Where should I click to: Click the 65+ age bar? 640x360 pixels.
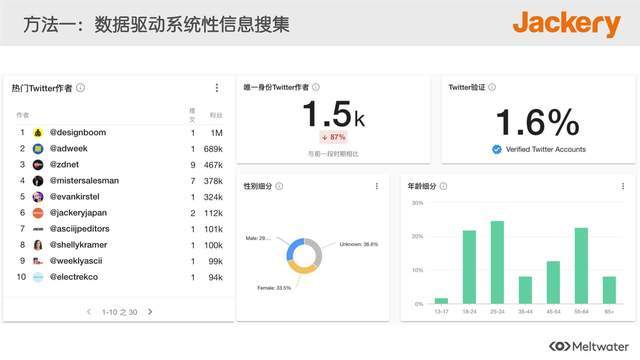point(609,290)
